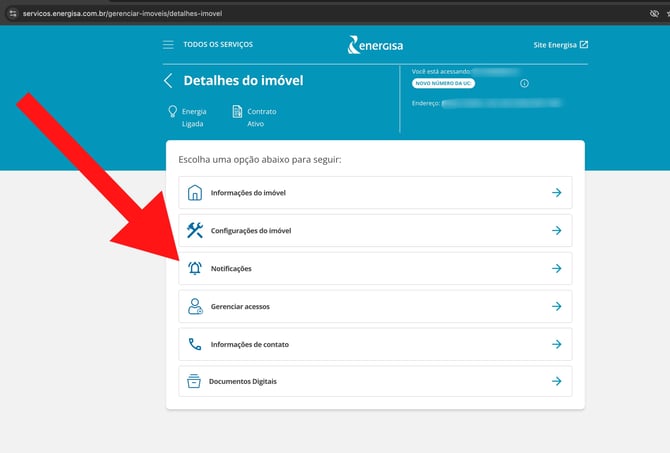Click the info icon near UC number
The height and width of the screenshot is (453, 670).
(x=524, y=83)
